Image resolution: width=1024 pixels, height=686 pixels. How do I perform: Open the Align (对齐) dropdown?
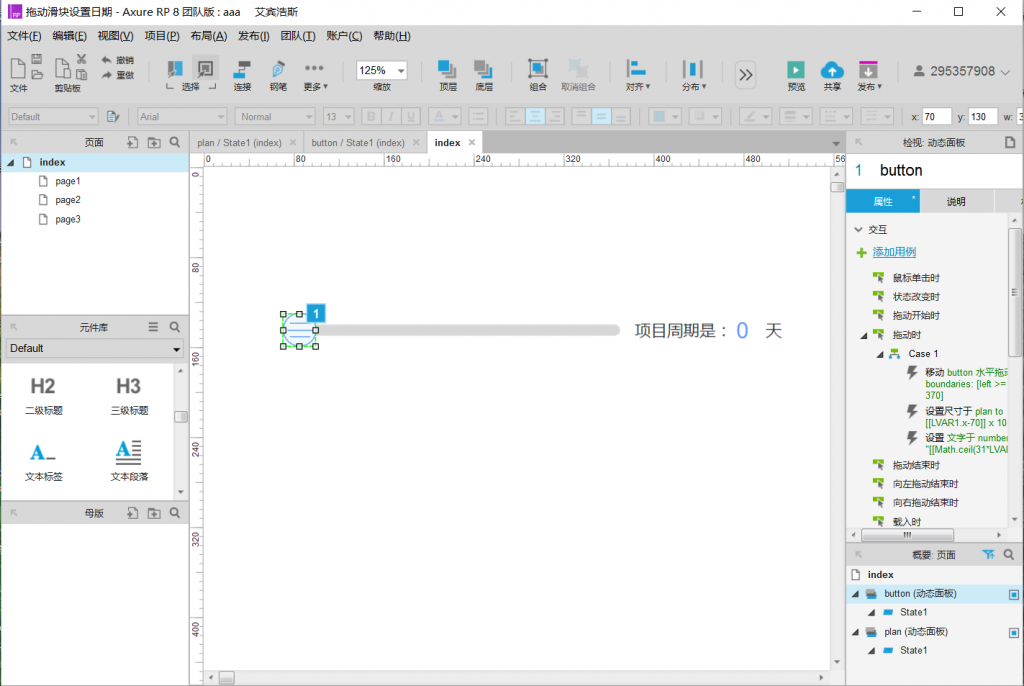point(637,75)
